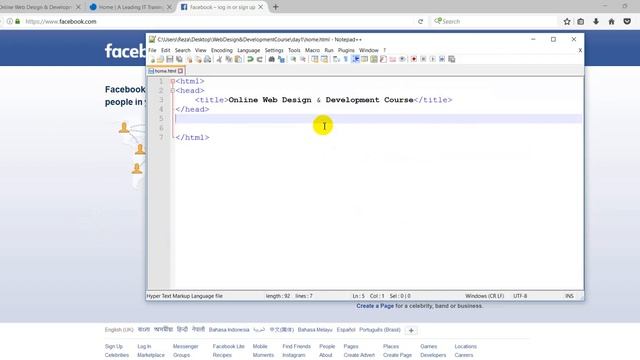Click the closing </html> tag on line 7

(192, 138)
